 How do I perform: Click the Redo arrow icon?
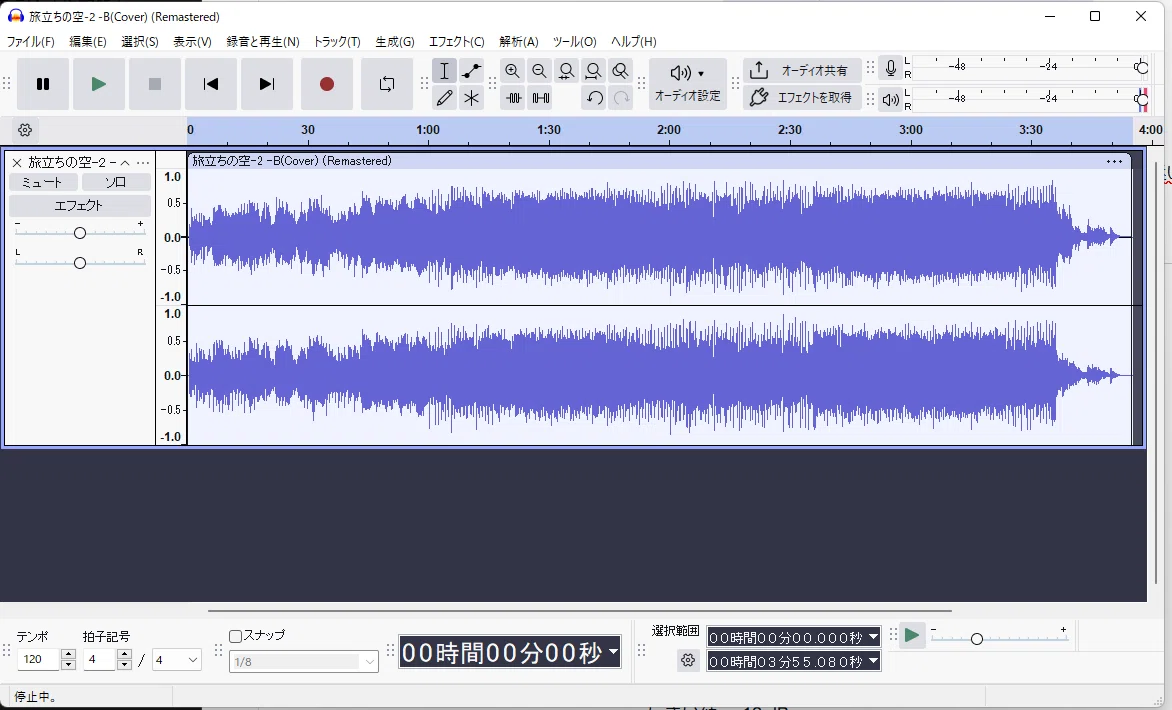[x=621, y=98]
